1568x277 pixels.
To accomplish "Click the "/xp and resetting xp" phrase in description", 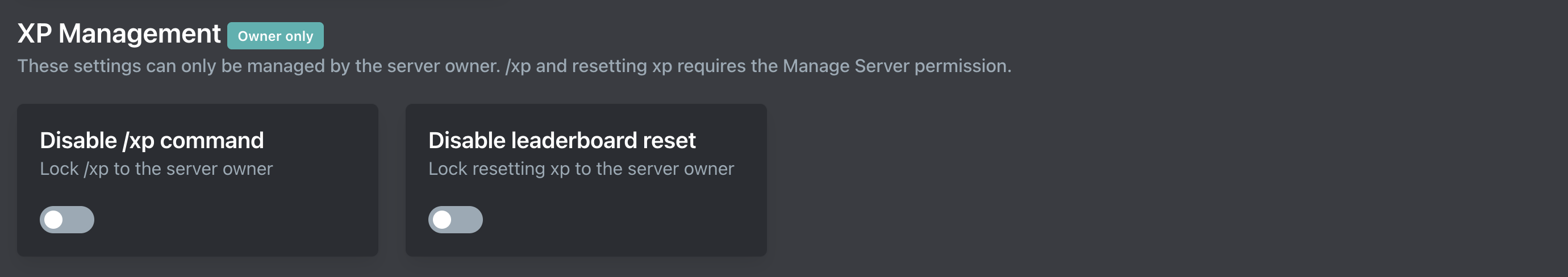I will 588,66.
